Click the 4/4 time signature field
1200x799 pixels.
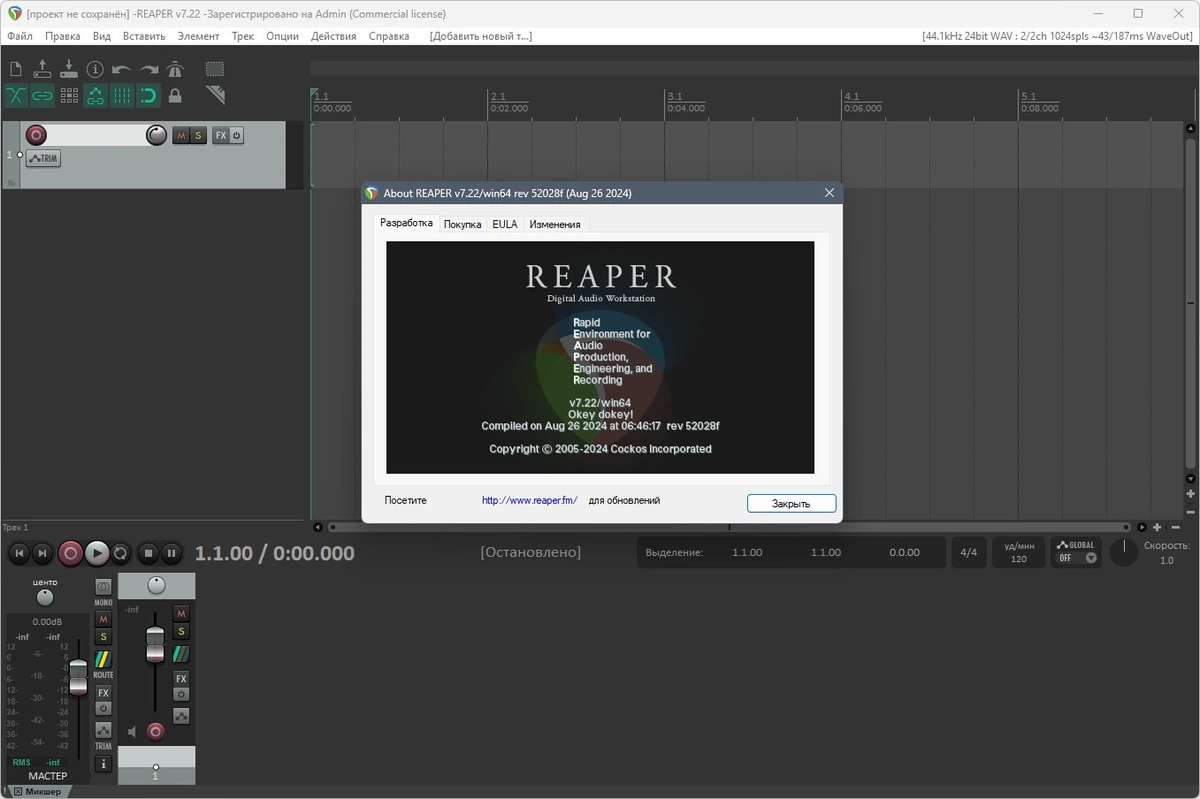[x=968, y=552]
